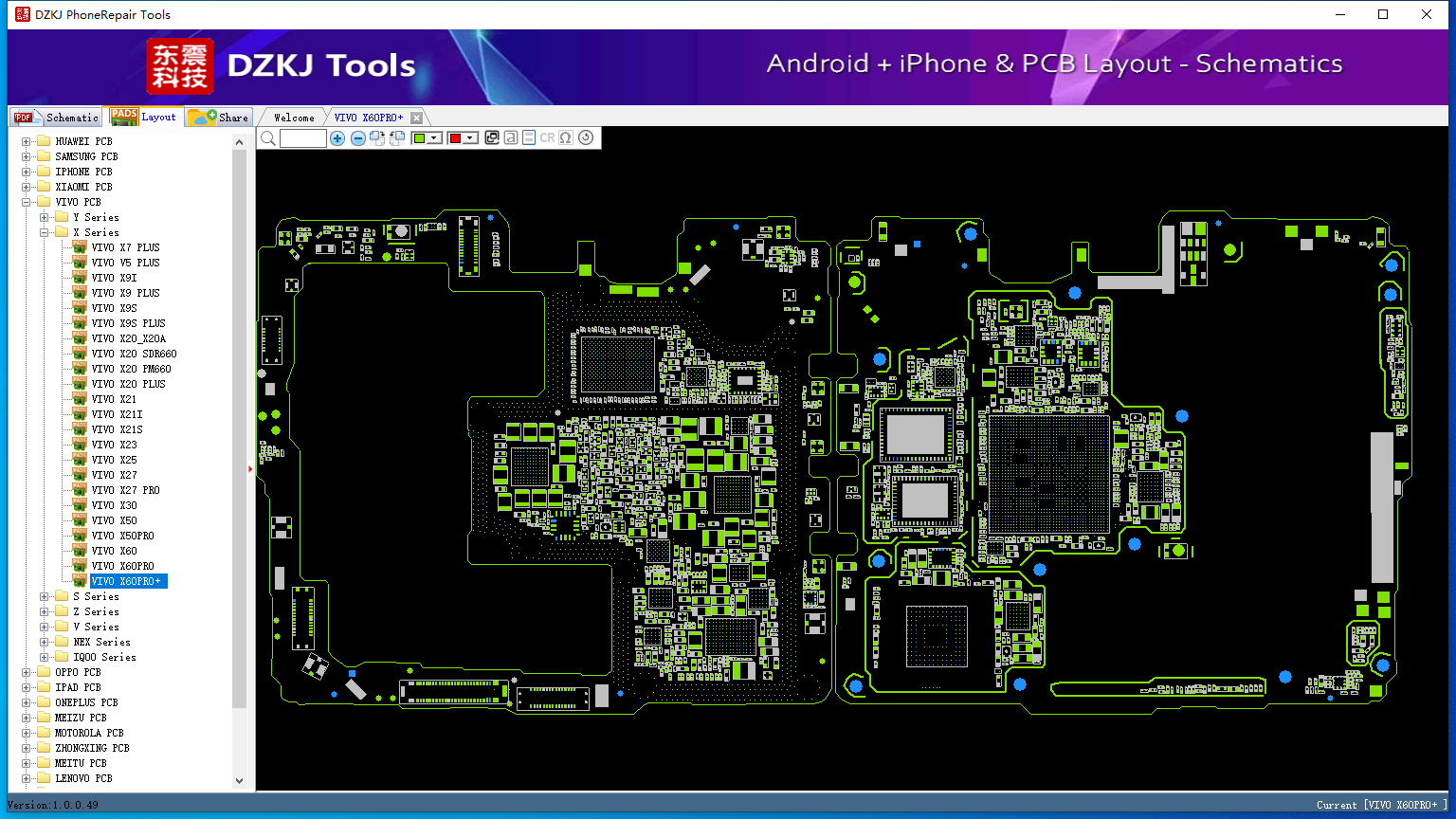Viewport: 1456px width, 819px height.
Task: Toggle the blue horizontal-lines toolbar icon
Action: click(x=529, y=138)
